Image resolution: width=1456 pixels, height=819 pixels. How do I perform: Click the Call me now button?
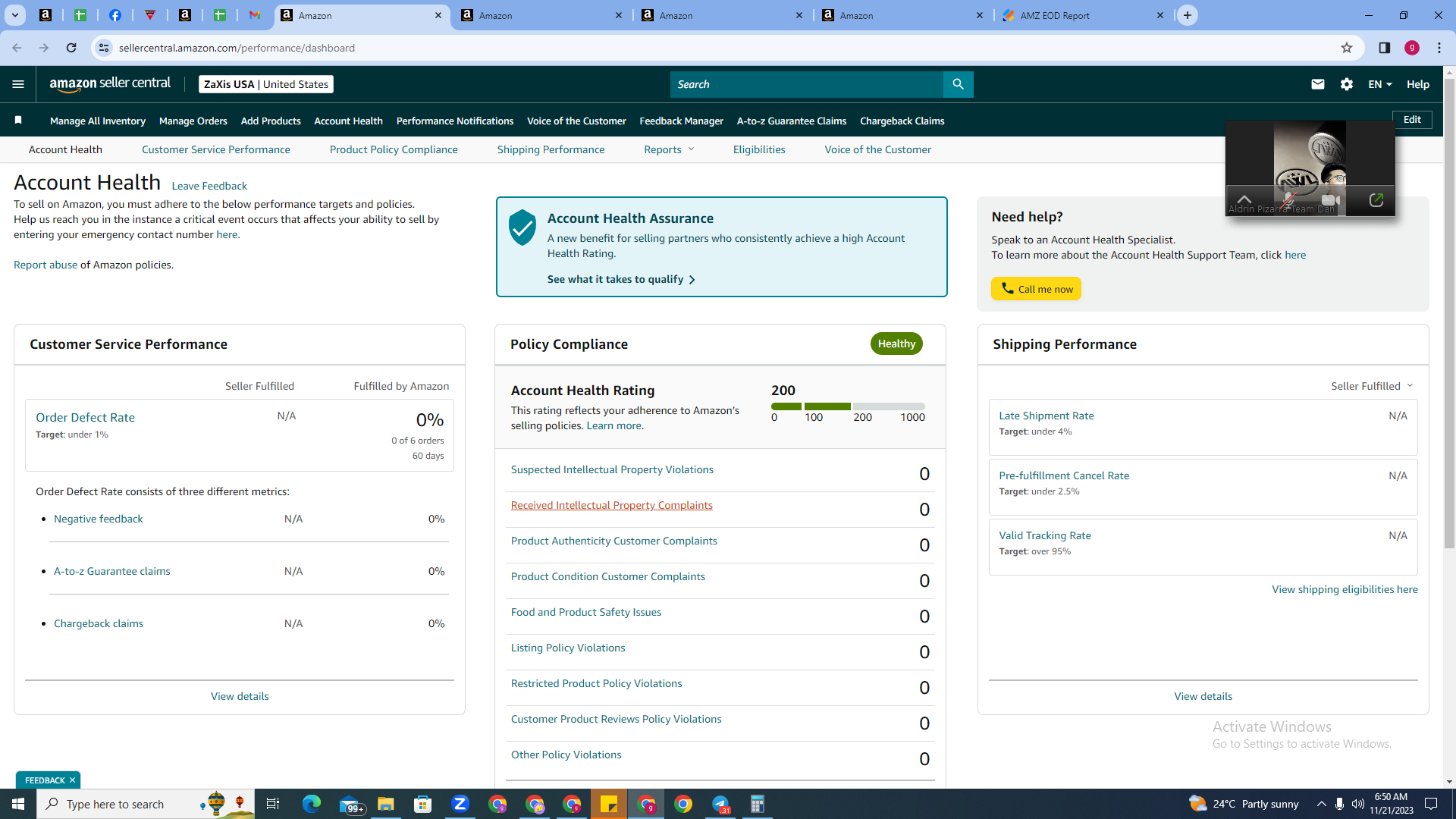pos(1036,289)
